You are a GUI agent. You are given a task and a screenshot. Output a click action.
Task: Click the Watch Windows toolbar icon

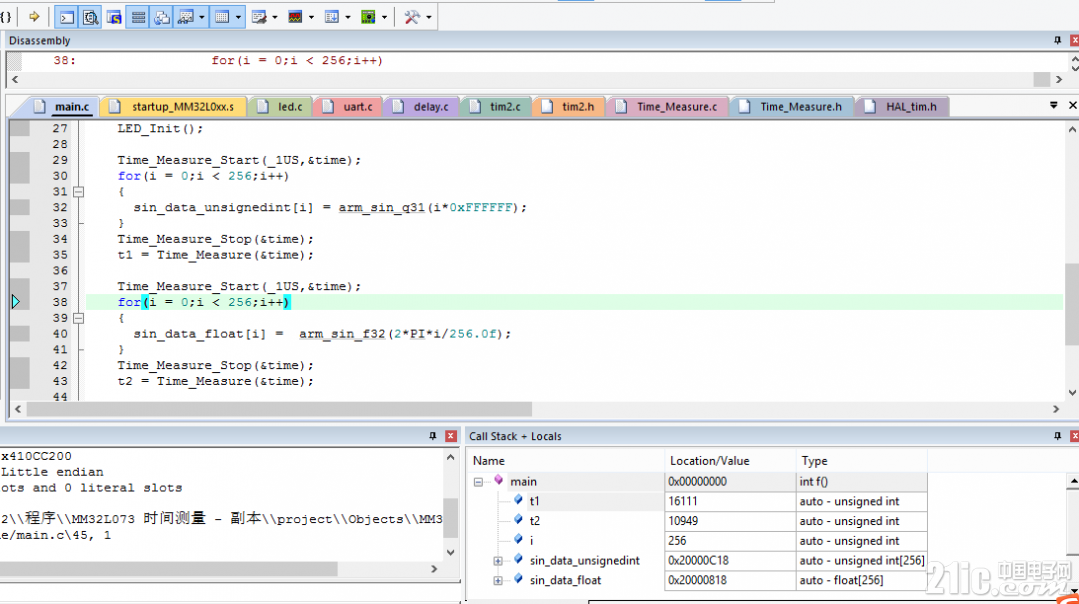pos(186,17)
